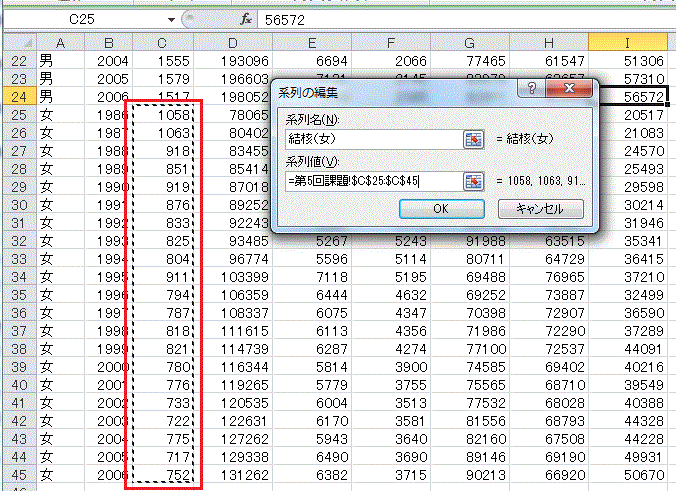
Task: Click inside the 系列値 range input field
Action: tap(370, 181)
